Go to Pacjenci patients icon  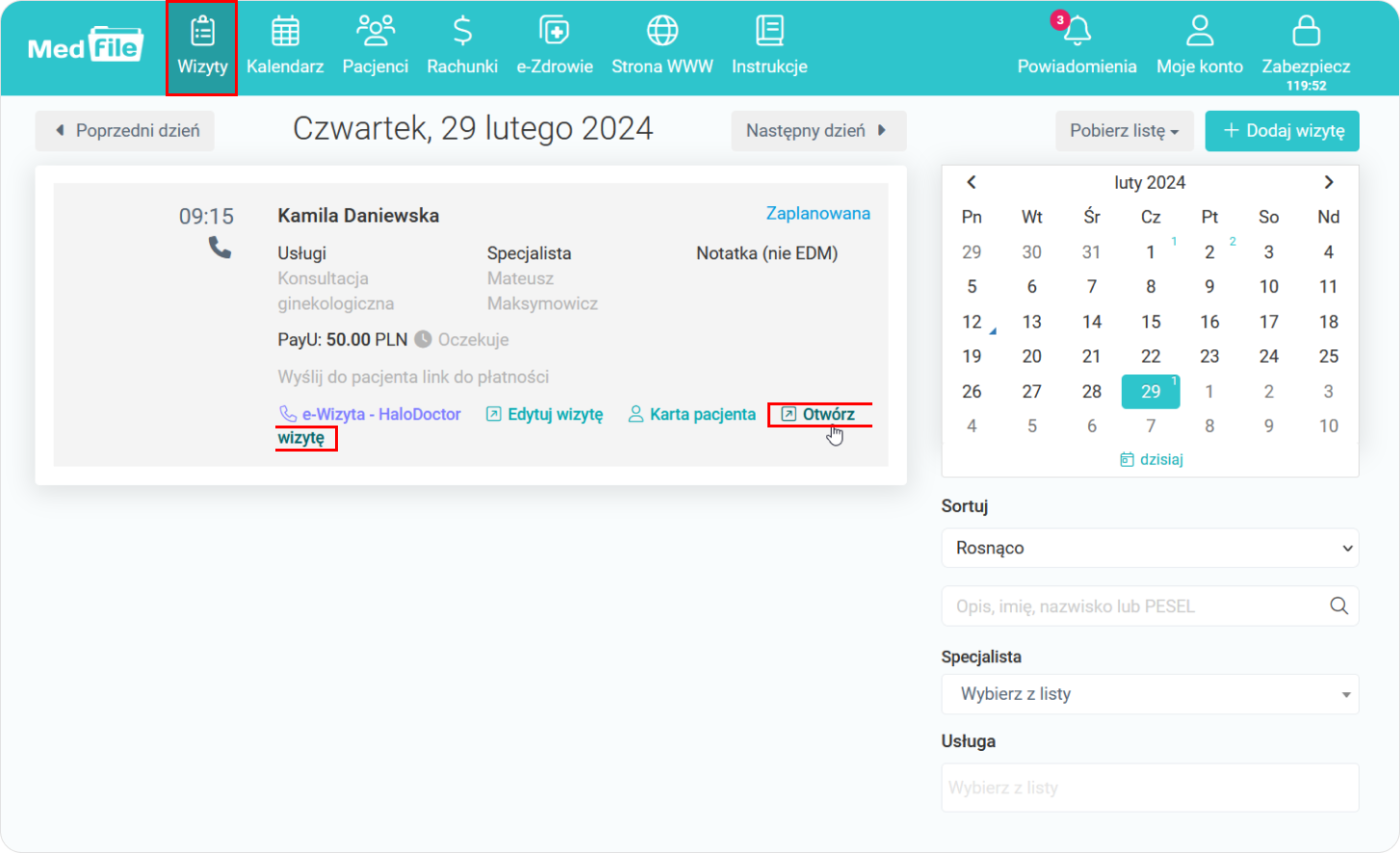click(376, 31)
